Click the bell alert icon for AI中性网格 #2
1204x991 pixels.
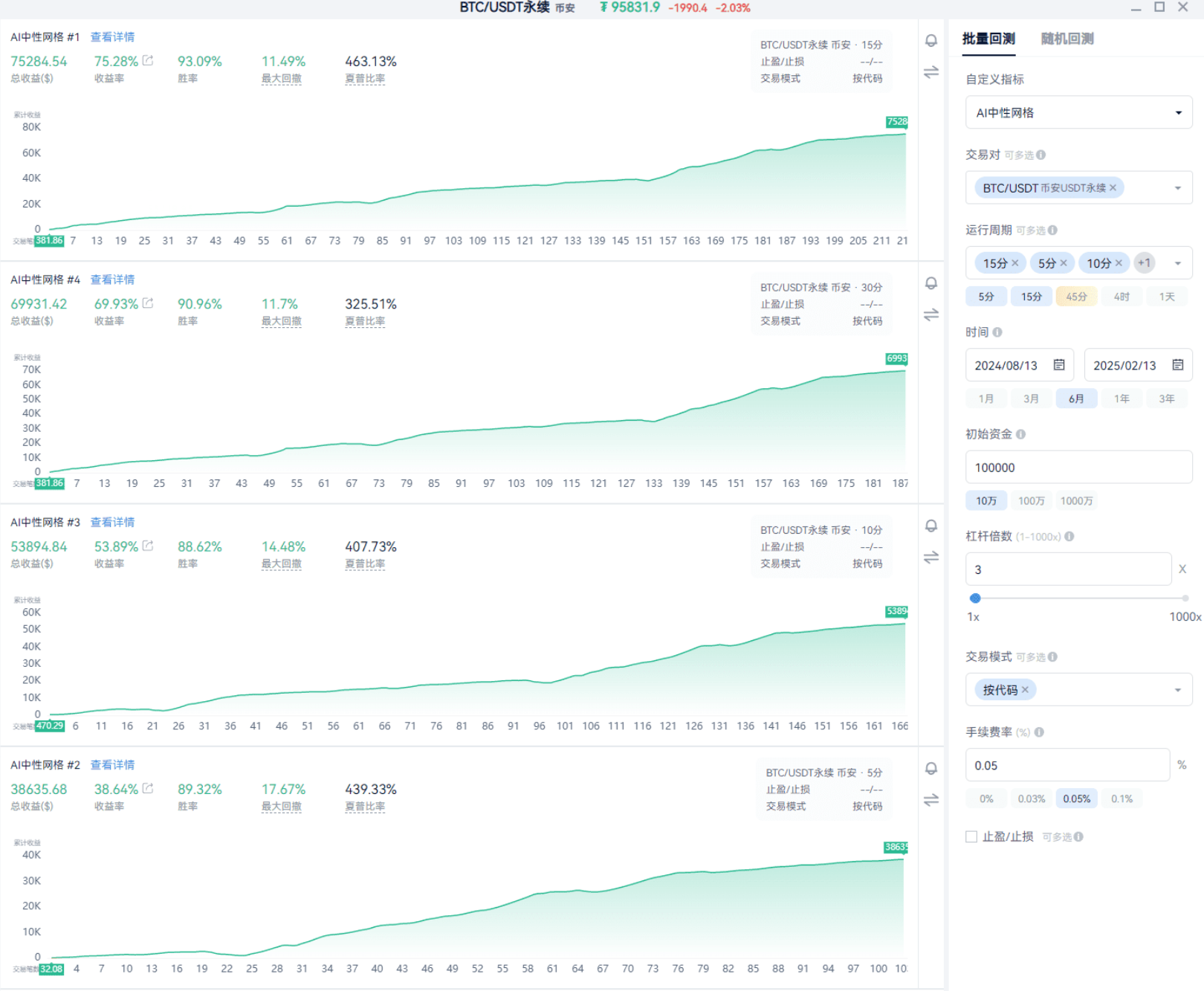click(x=931, y=769)
